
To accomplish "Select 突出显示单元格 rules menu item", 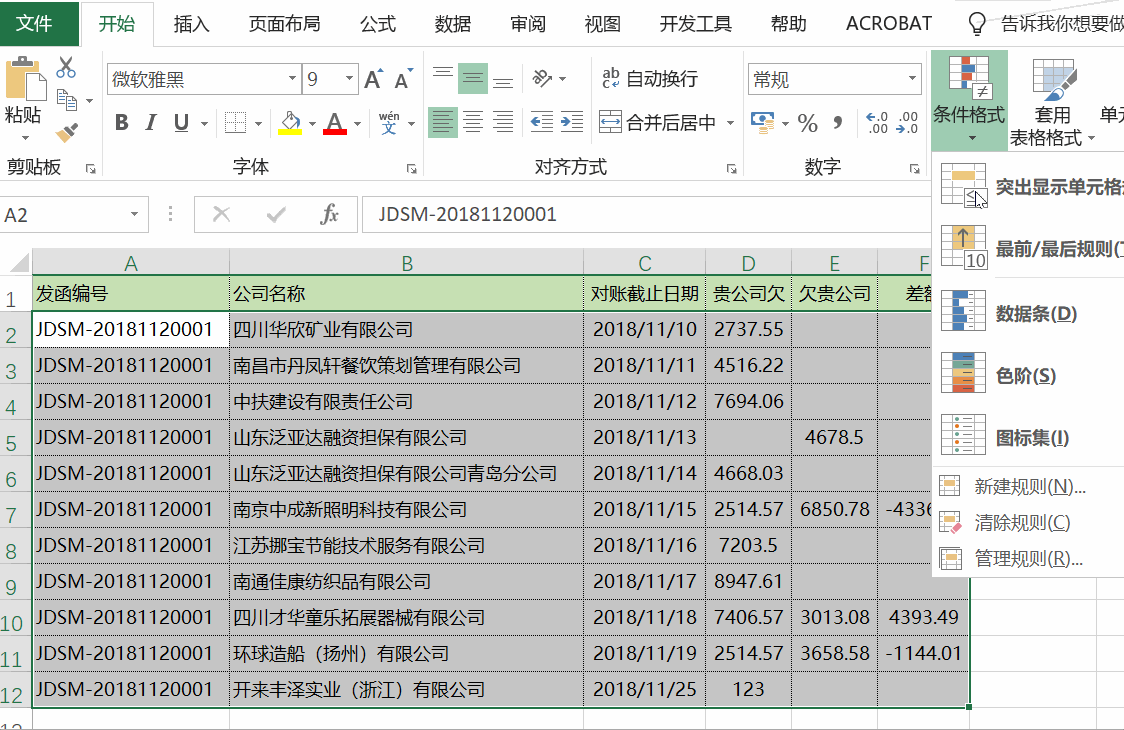I will [1030, 187].
